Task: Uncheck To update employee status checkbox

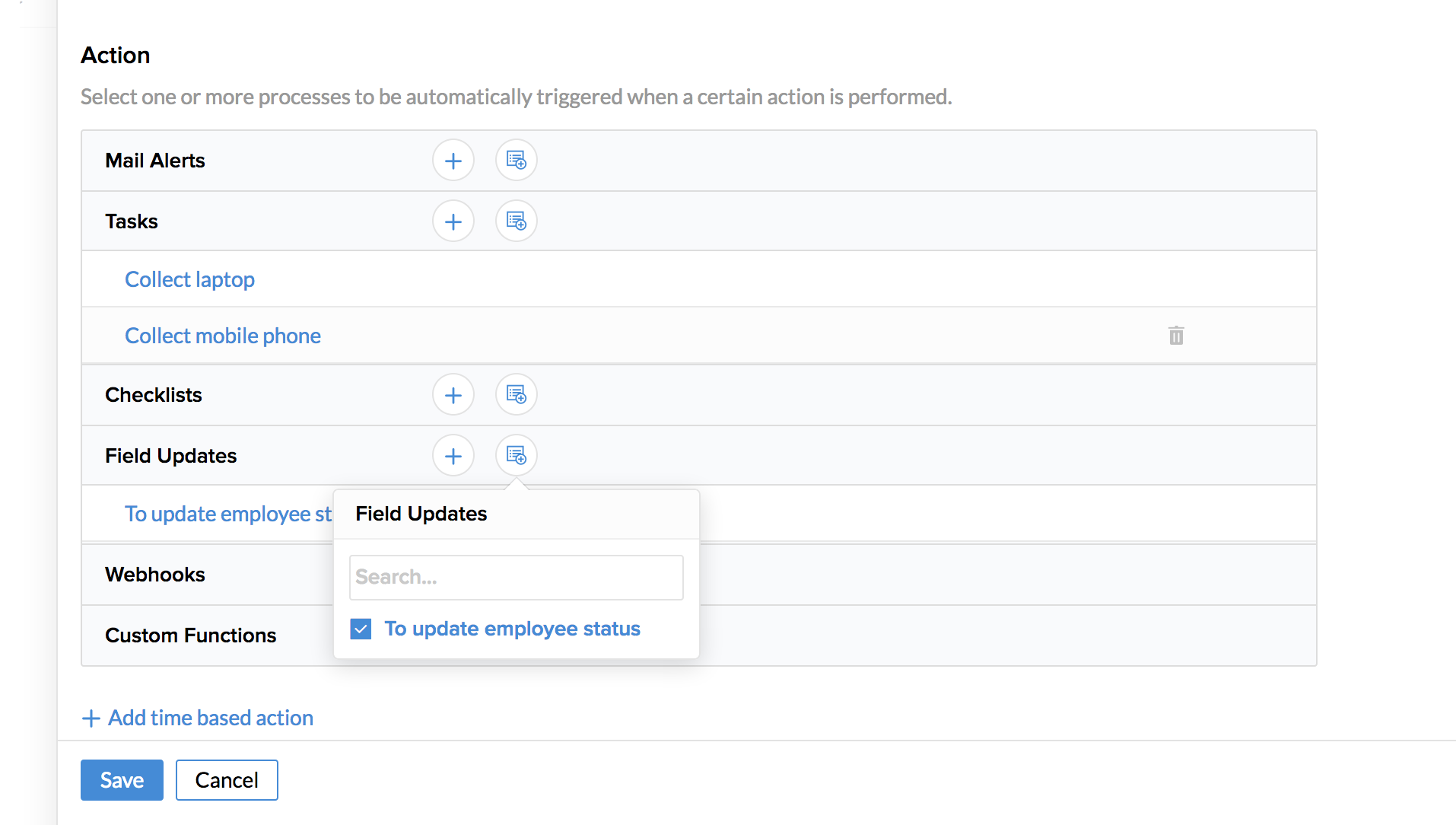Action: pos(361,629)
